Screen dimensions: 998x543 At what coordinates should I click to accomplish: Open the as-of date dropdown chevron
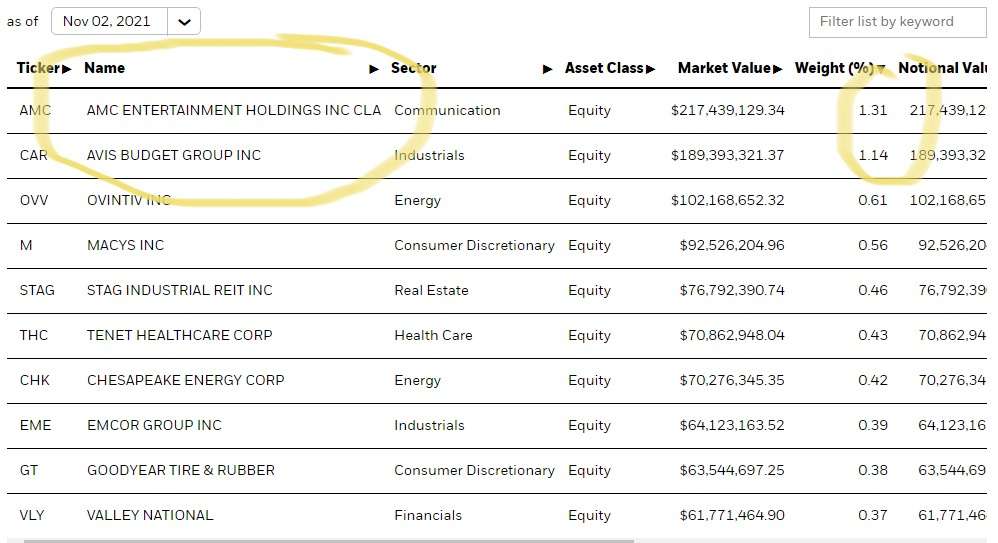point(184,22)
